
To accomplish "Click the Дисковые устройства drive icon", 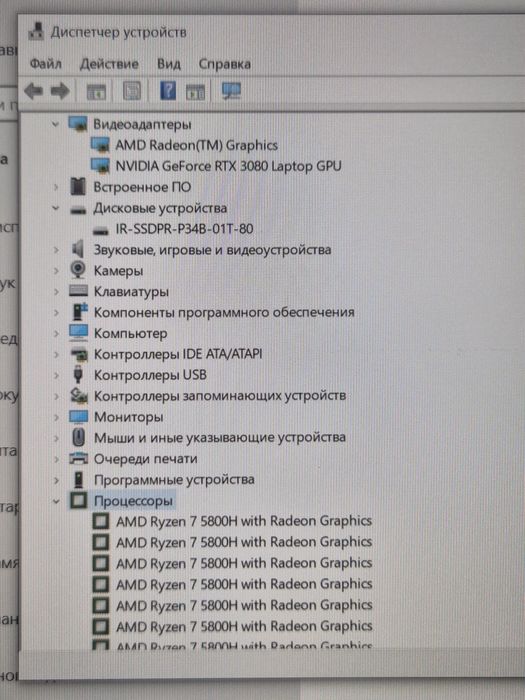I will click(79, 209).
